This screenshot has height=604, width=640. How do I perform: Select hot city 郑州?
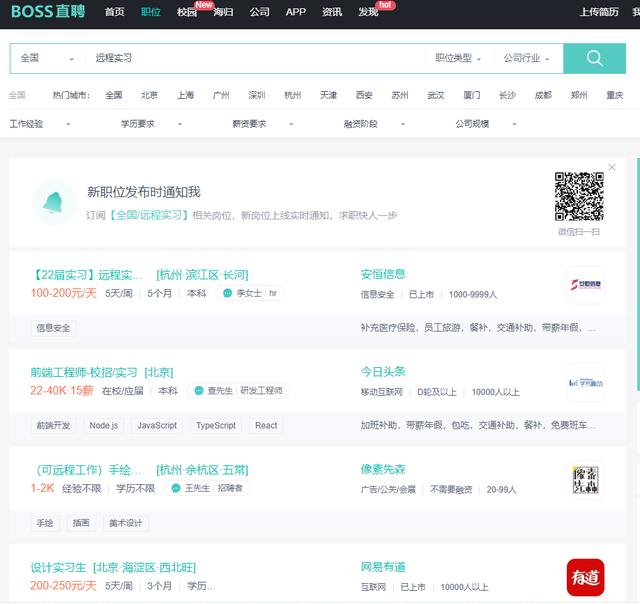pos(579,95)
